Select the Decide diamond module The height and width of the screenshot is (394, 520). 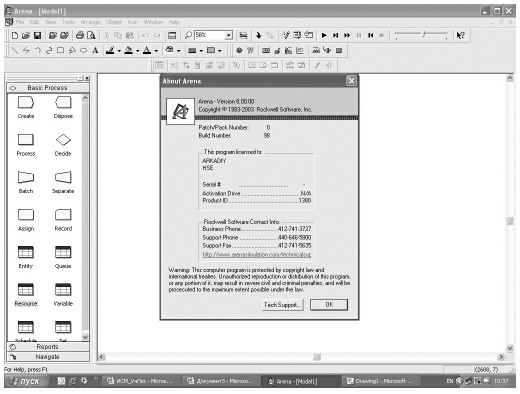tap(63, 145)
